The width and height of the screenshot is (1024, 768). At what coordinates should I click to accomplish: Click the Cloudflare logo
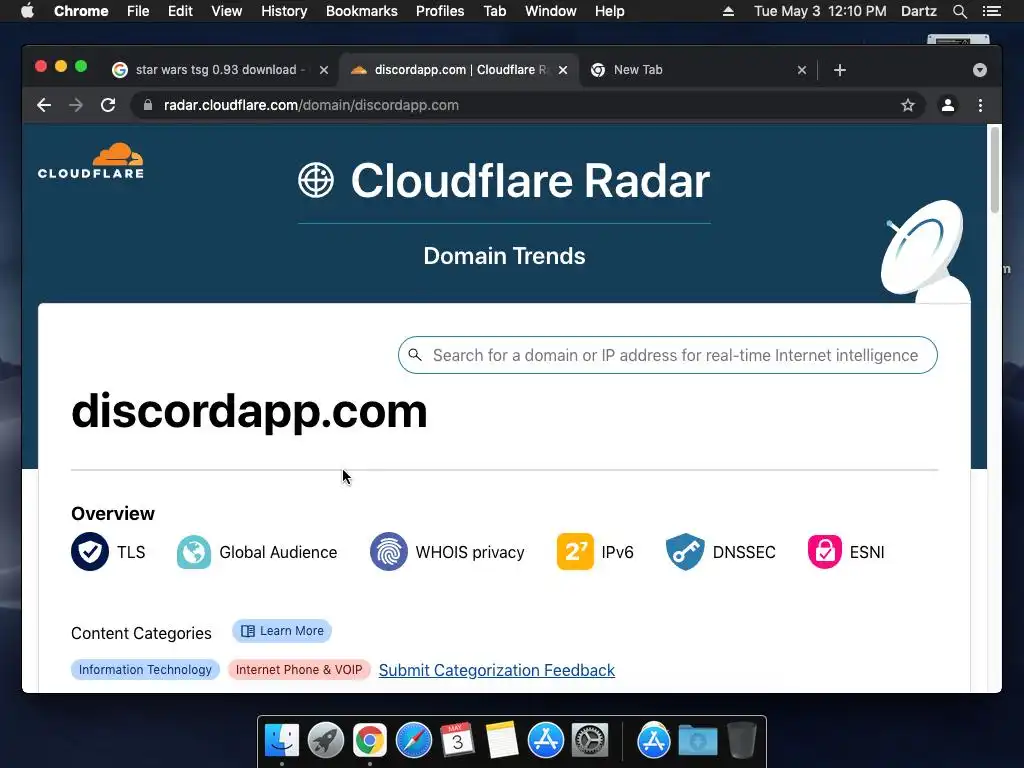point(91,161)
